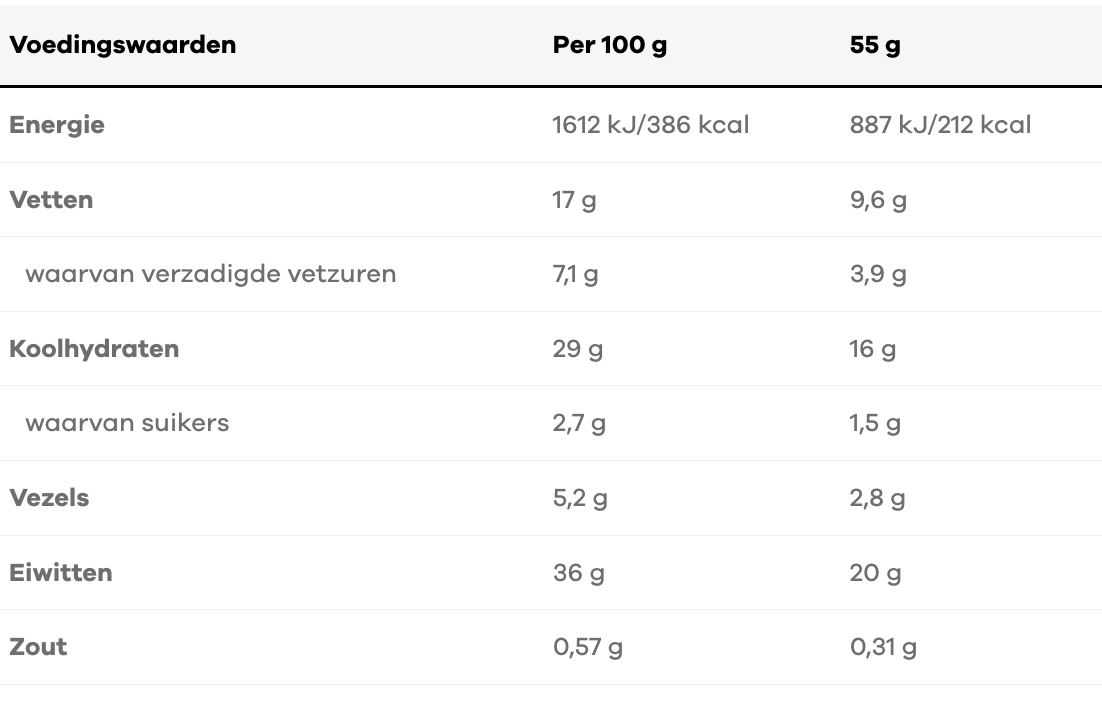The height and width of the screenshot is (718, 1102).
Task: Click the Per 100 g column header
Action: pos(609,45)
